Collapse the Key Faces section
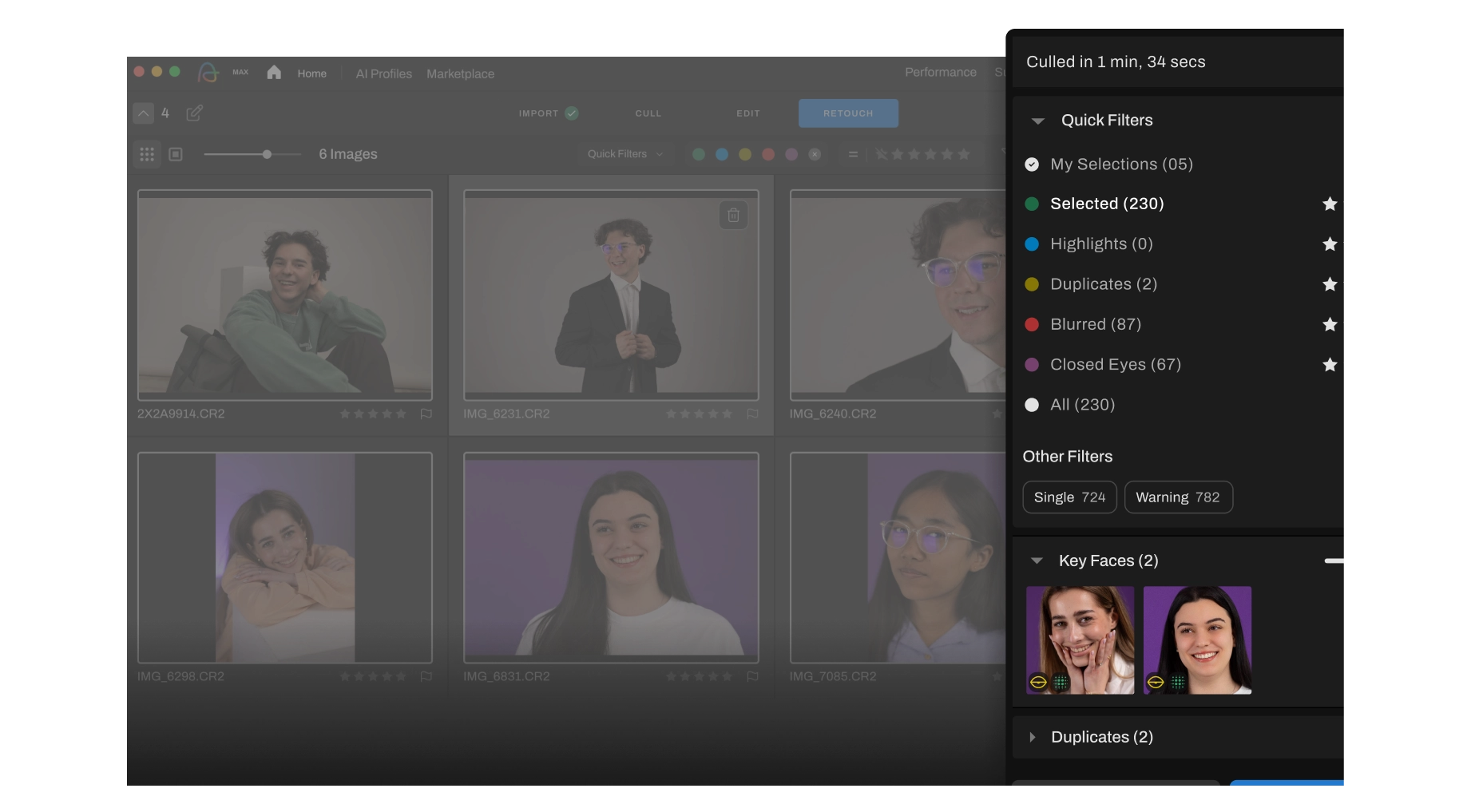This screenshot has height=812, width=1471. pyautogui.click(x=1037, y=561)
